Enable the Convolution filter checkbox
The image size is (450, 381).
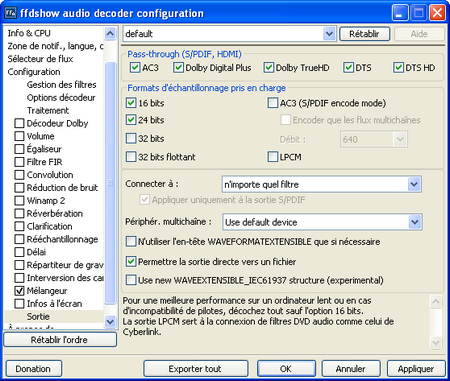coord(19,175)
